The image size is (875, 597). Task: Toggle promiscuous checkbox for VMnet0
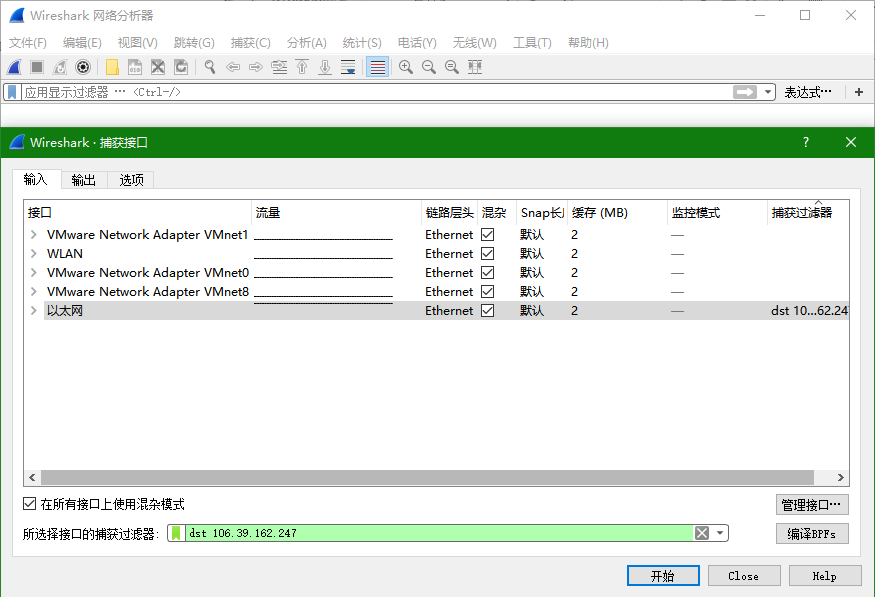pyautogui.click(x=487, y=273)
